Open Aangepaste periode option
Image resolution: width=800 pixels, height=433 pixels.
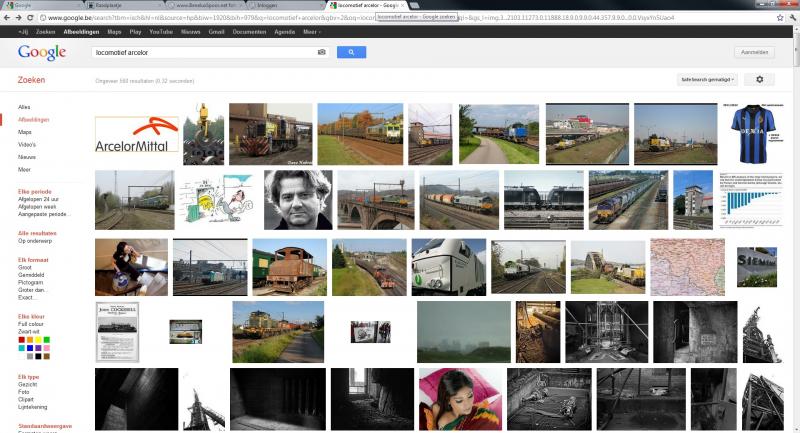point(43,214)
